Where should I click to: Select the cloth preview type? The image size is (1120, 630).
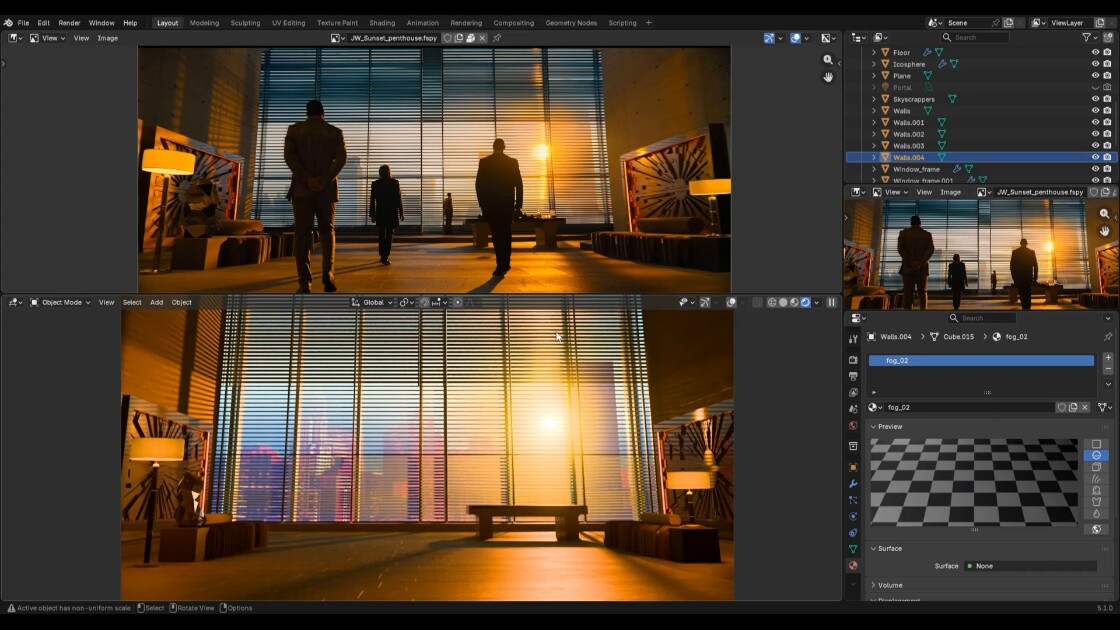[x=1096, y=501]
